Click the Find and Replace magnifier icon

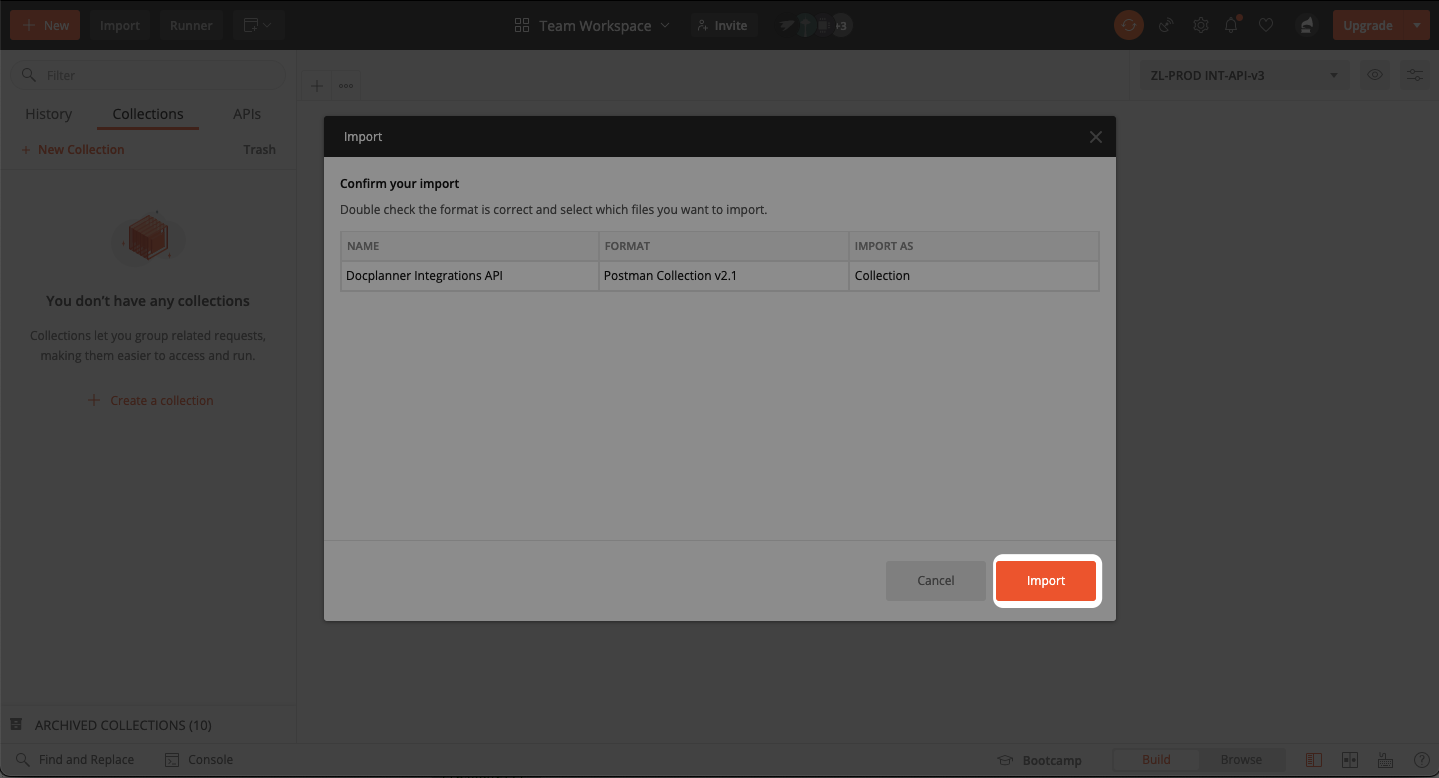coord(22,760)
